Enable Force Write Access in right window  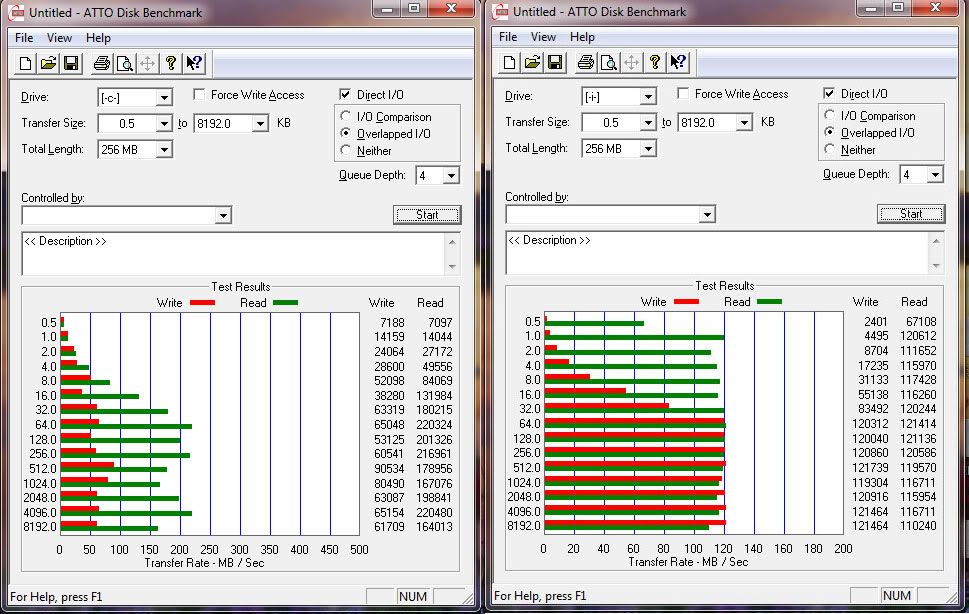point(683,93)
